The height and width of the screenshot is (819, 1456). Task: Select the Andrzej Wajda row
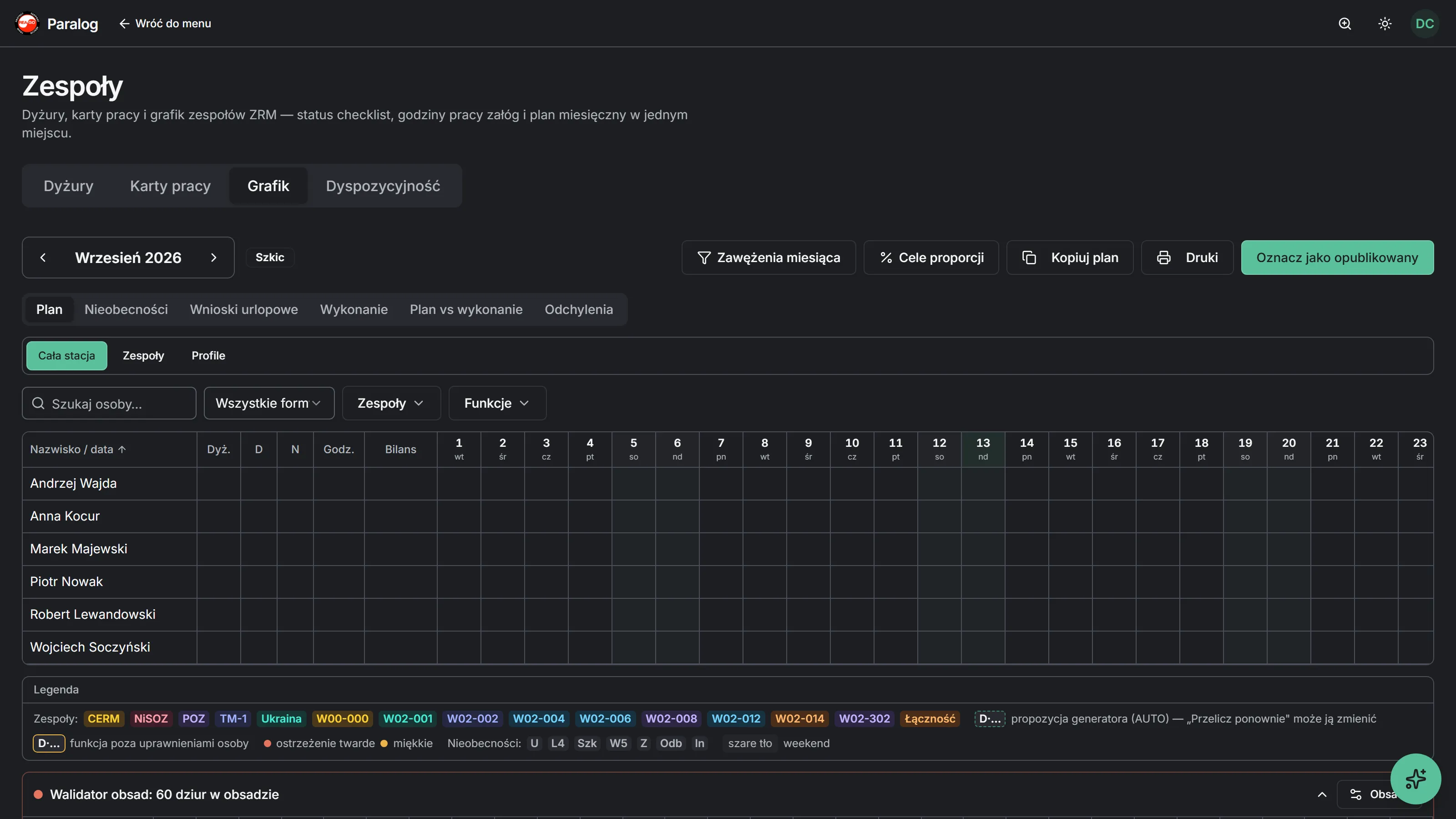click(x=728, y=484)
